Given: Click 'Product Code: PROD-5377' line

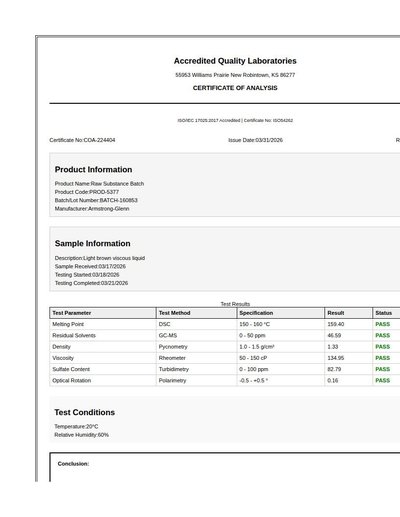Looking at the screenshot, I should [87, 192].
